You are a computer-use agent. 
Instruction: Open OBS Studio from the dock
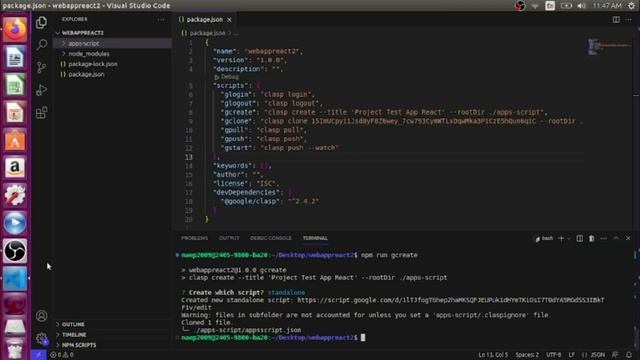(x=15, y=251)
